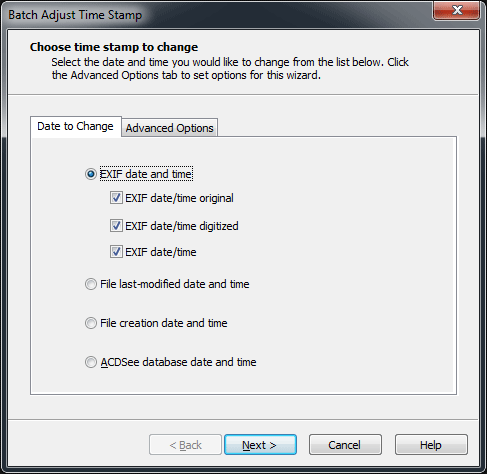Select ACDSee database date and time option
This screenshot has width=487, height=474.
91,362
